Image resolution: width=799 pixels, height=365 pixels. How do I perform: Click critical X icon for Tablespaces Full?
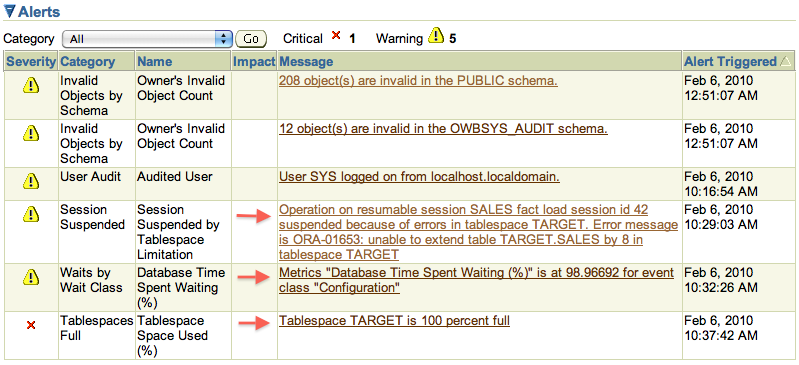pyautogui.click(x=31, y=325)
